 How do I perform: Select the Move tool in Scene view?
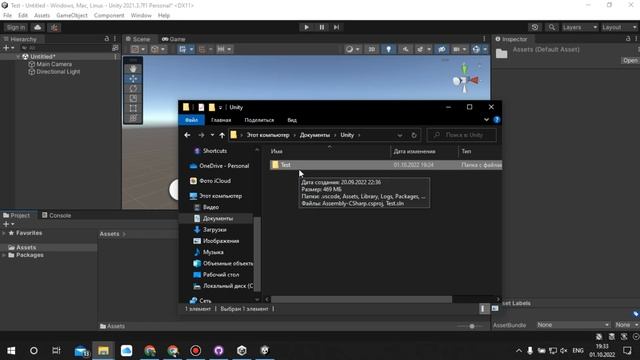point(133,79)
